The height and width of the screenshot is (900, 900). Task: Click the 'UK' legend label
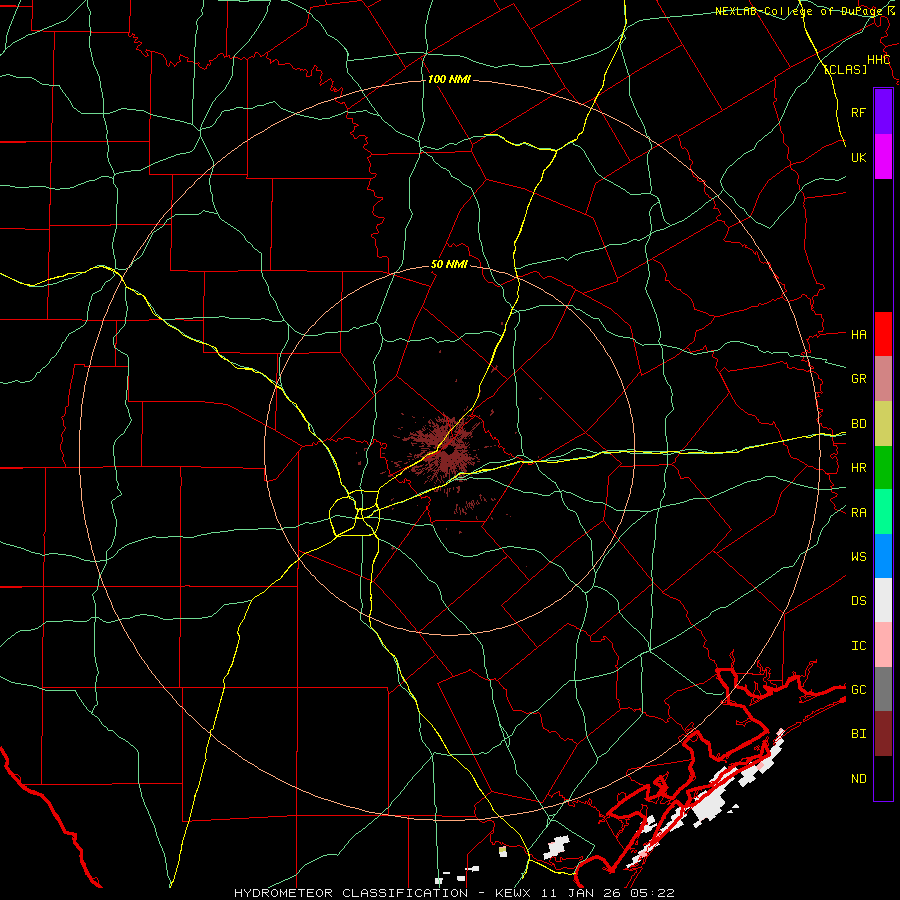coord(858,157)
